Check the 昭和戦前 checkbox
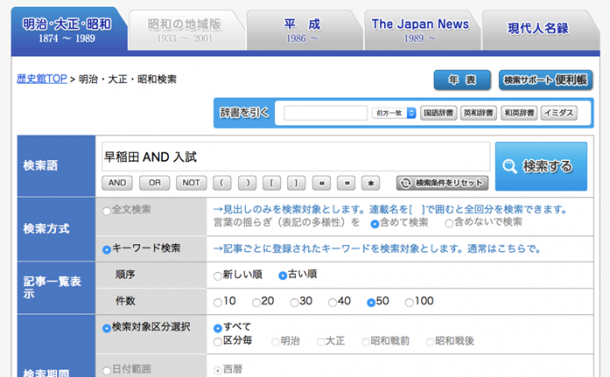 point(365,342)
